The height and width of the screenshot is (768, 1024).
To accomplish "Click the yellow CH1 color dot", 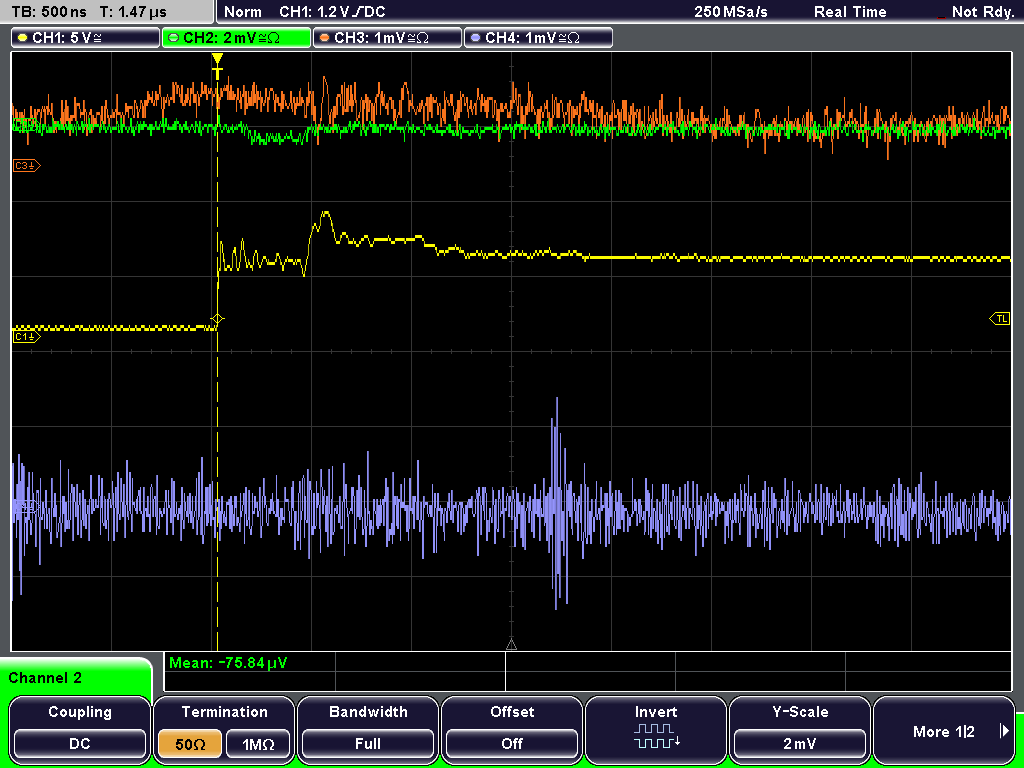I will coord(22,38).
